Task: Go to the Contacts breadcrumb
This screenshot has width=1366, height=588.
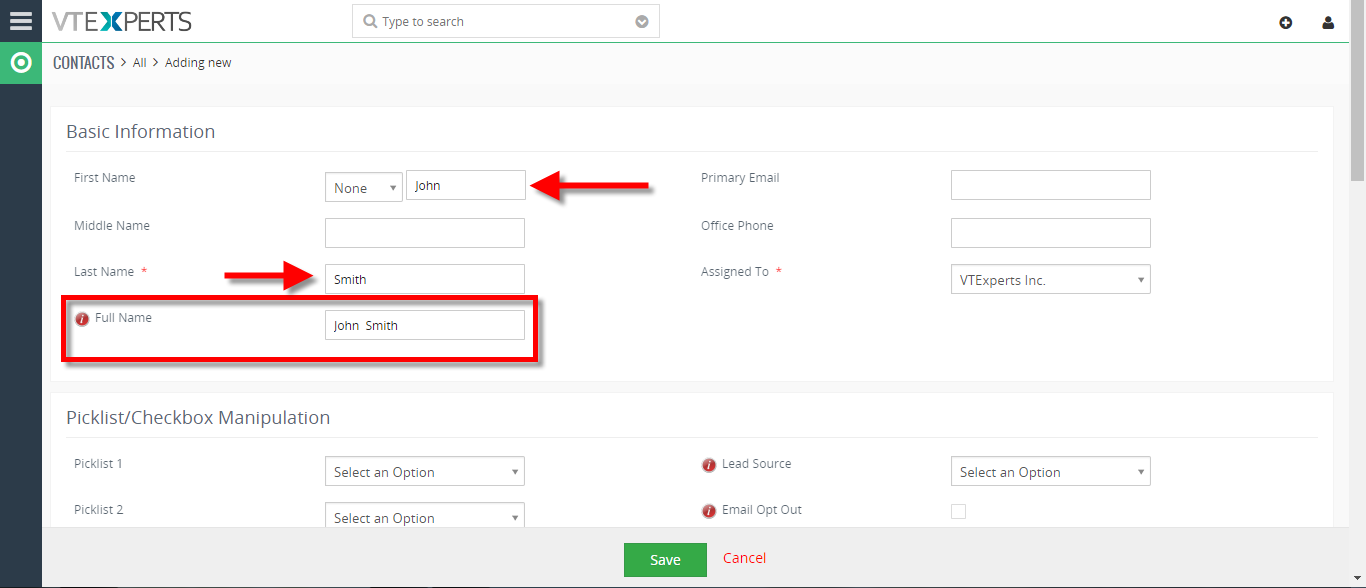Action: coord(84,62)
